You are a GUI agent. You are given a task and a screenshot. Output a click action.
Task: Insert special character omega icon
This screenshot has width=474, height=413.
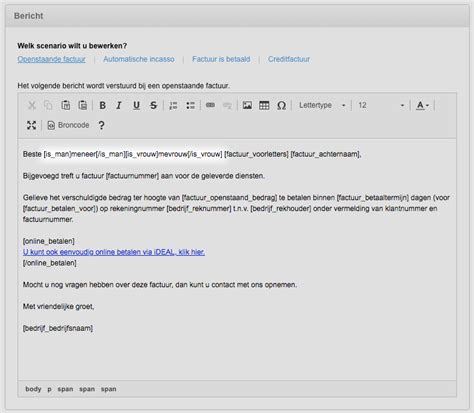click(x=282, y=106)
